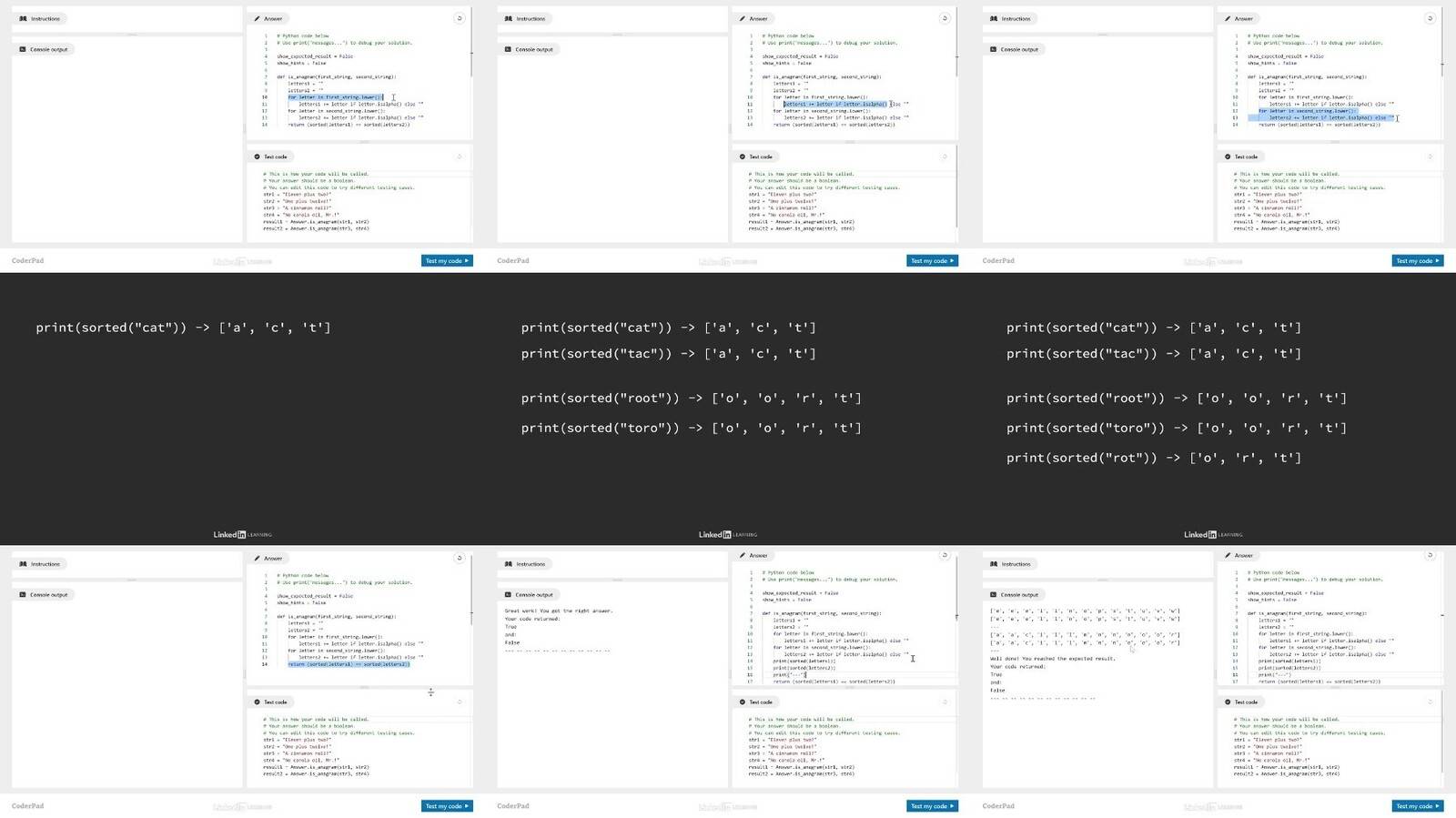Select Console output tab in frame with line 14 highlighted

(x=44, y=595)
